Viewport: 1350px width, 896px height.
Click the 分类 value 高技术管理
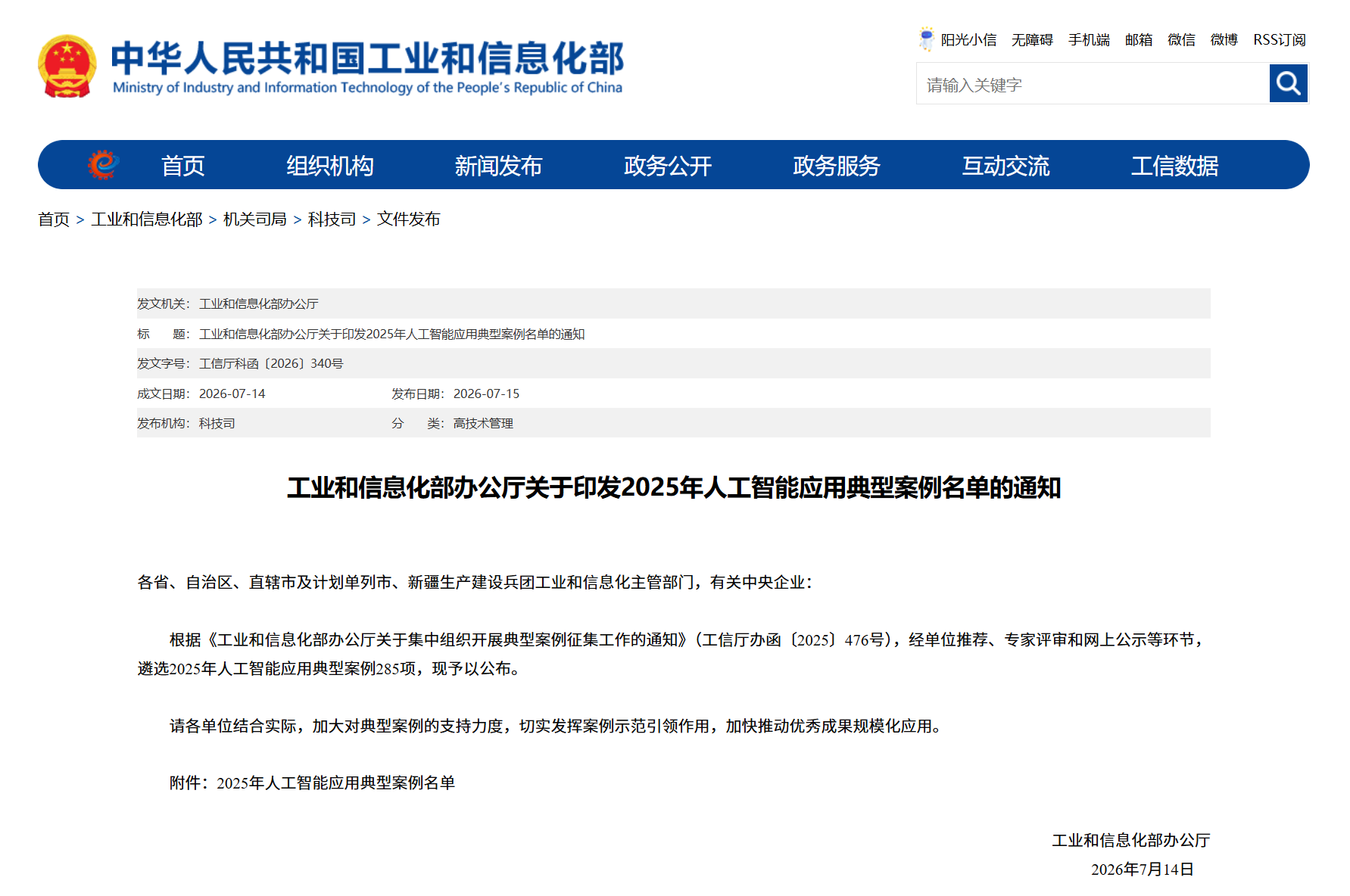(x=483, y=423)
